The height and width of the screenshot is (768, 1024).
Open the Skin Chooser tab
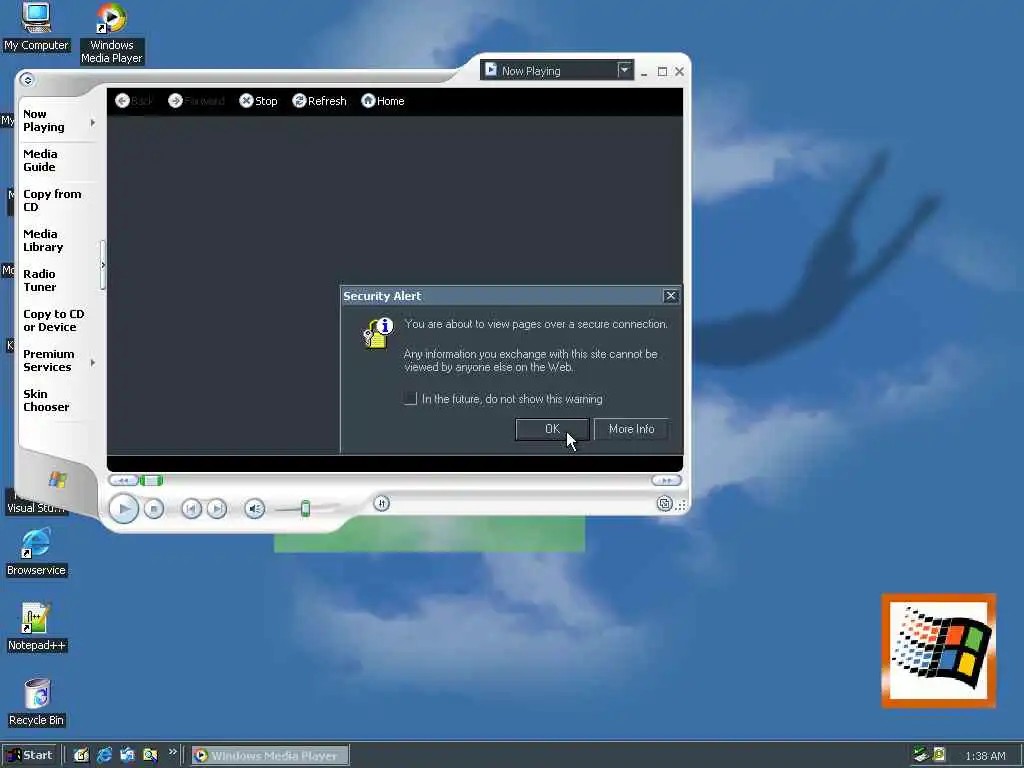click(46, 400)
